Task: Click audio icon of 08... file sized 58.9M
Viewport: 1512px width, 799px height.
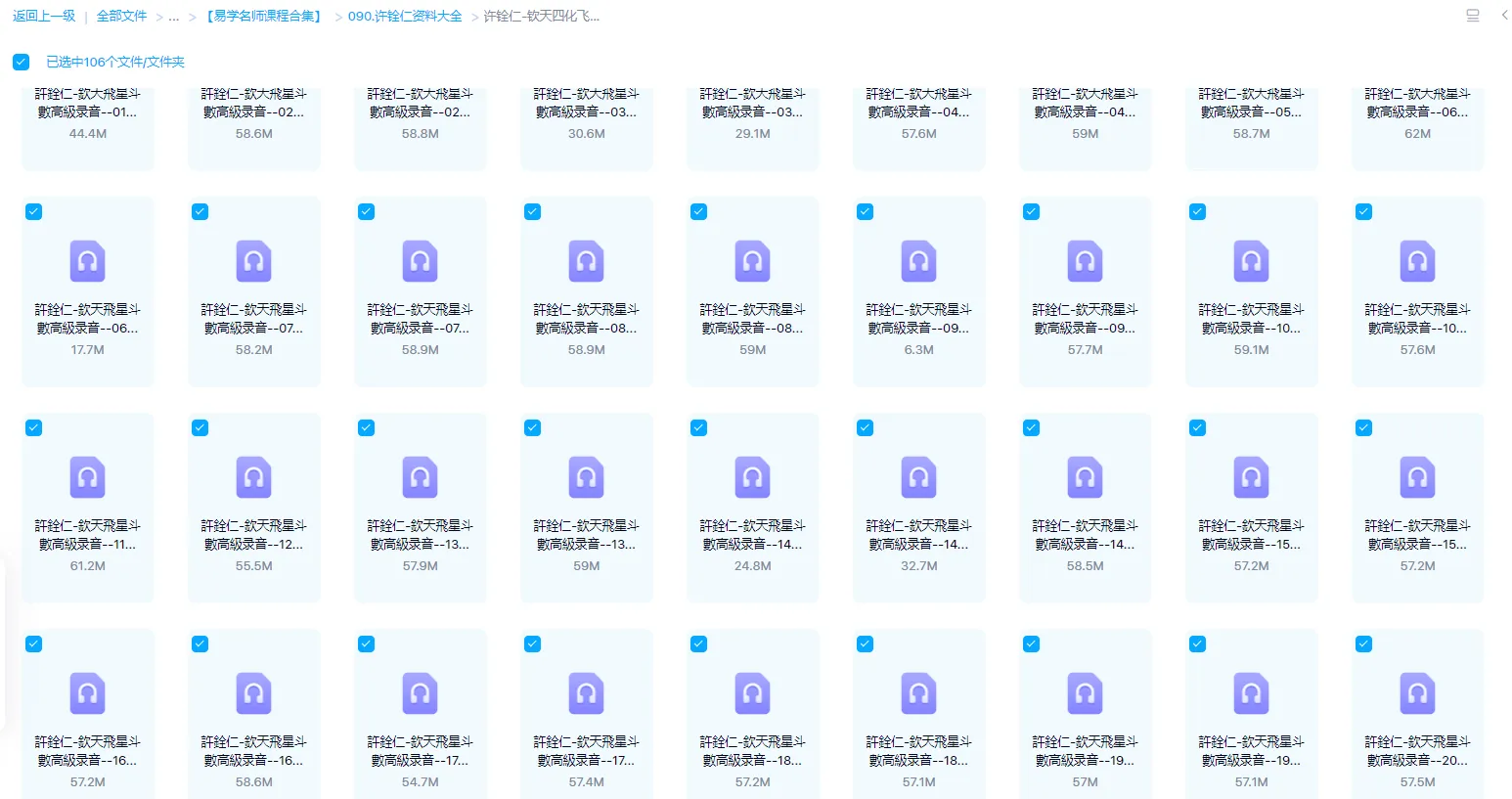Action: click(x=587, y=261)
